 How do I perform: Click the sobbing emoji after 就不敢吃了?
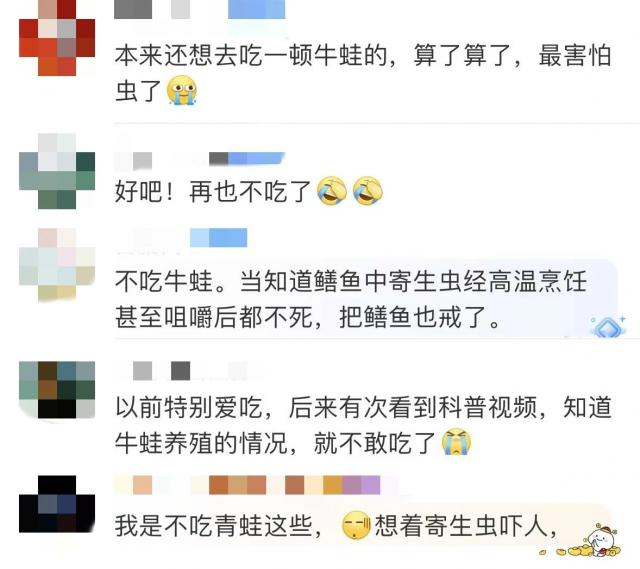(x=456, y=442)
